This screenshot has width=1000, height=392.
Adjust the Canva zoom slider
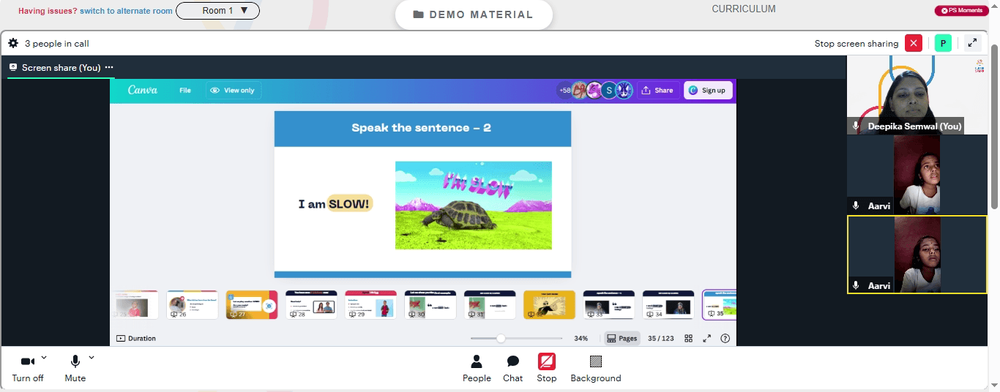[x=501, y=338]
